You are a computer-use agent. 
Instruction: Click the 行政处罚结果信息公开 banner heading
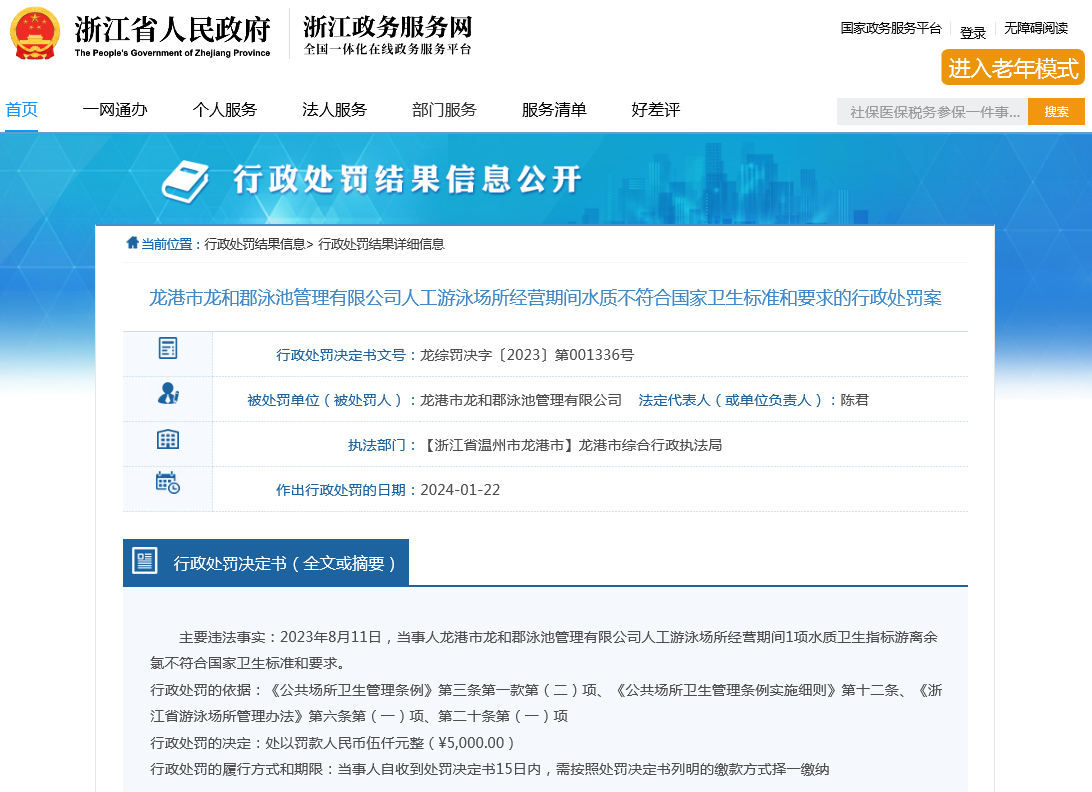coord(407,179)
